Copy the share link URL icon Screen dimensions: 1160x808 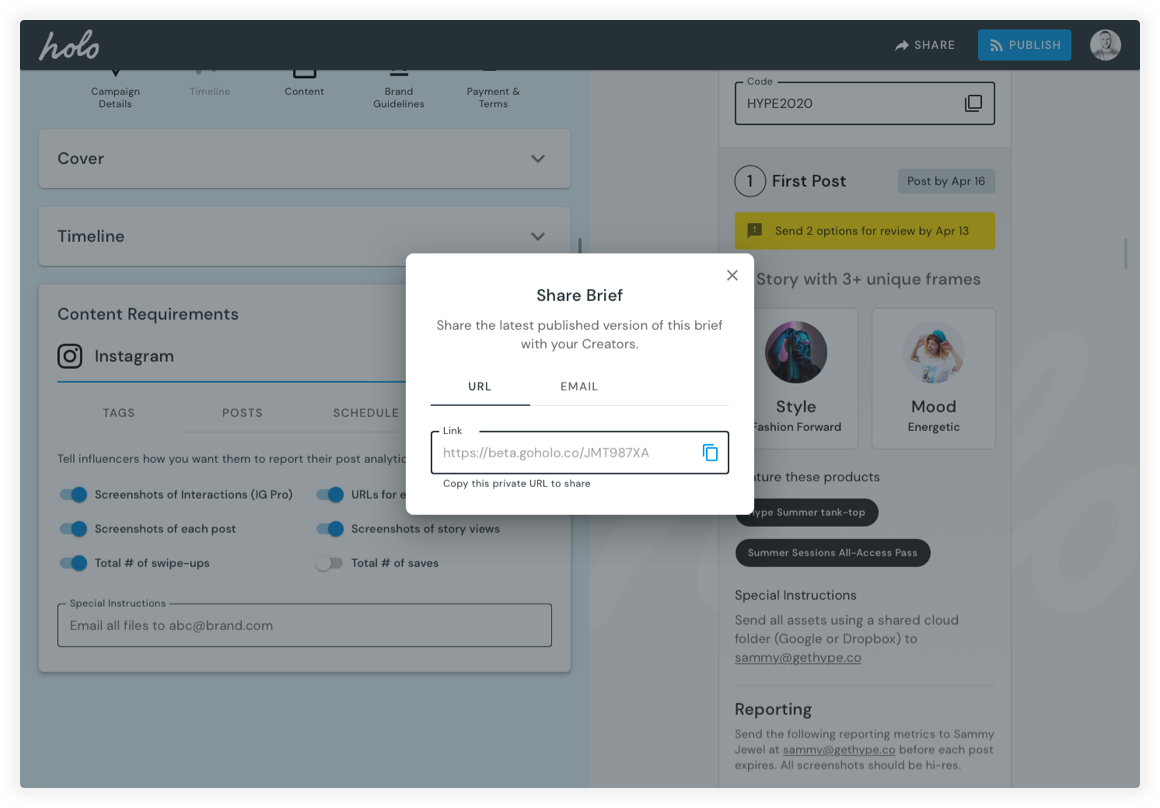tap(710, 453)
